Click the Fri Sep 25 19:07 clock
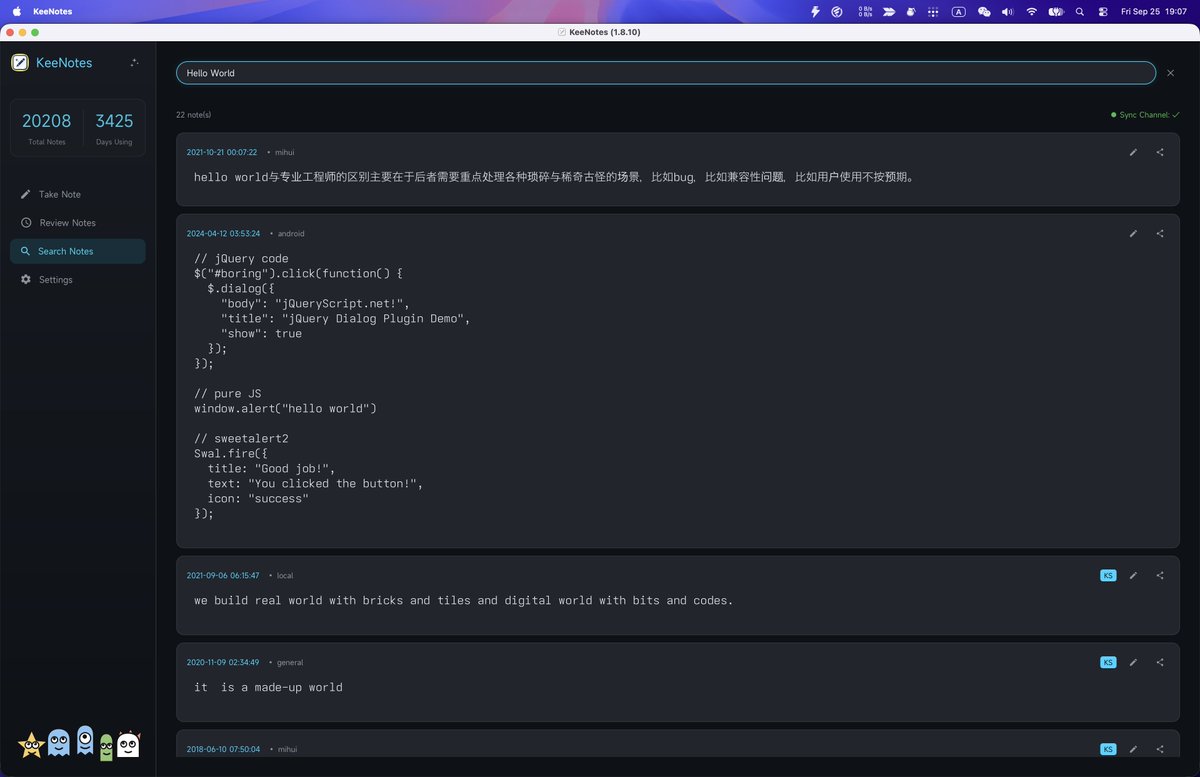The image size is (1200, 777). coord(1154,11)
